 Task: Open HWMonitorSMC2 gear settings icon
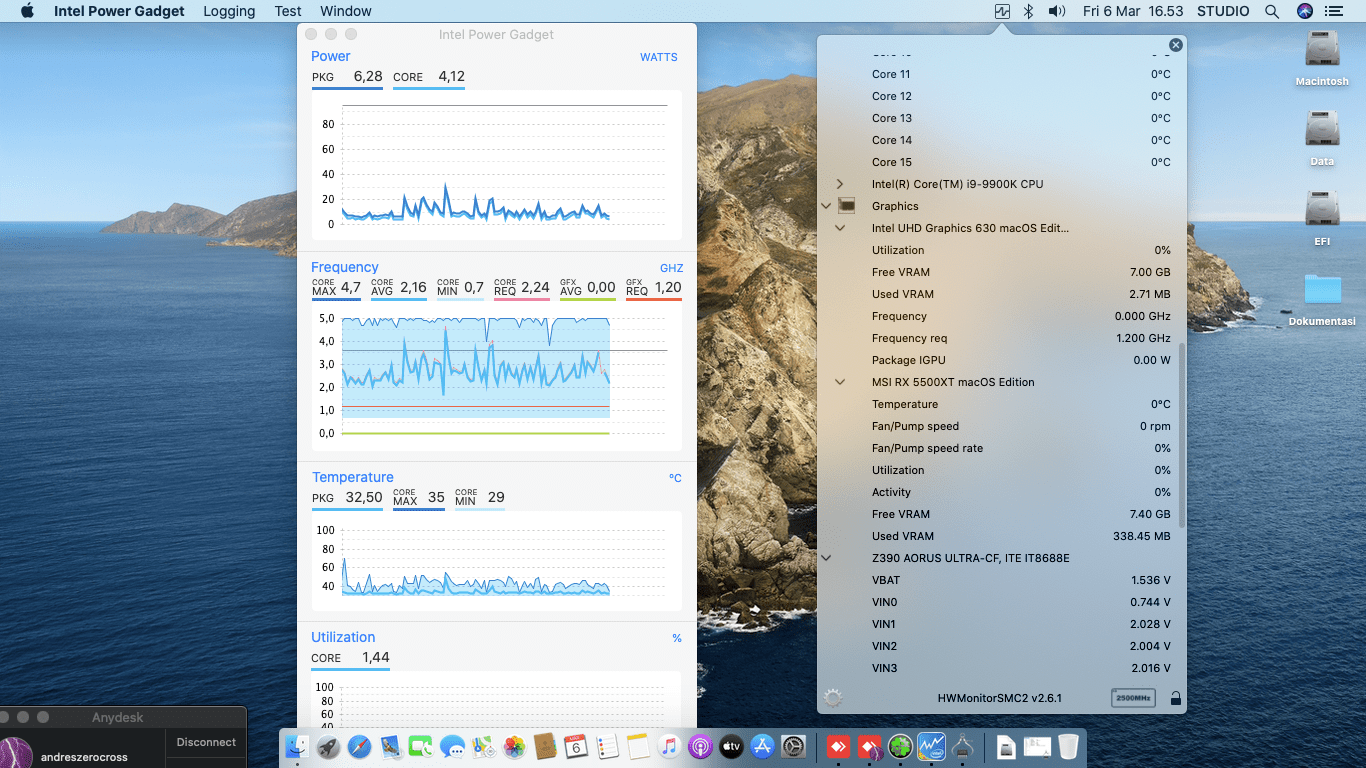pos(832,698)
